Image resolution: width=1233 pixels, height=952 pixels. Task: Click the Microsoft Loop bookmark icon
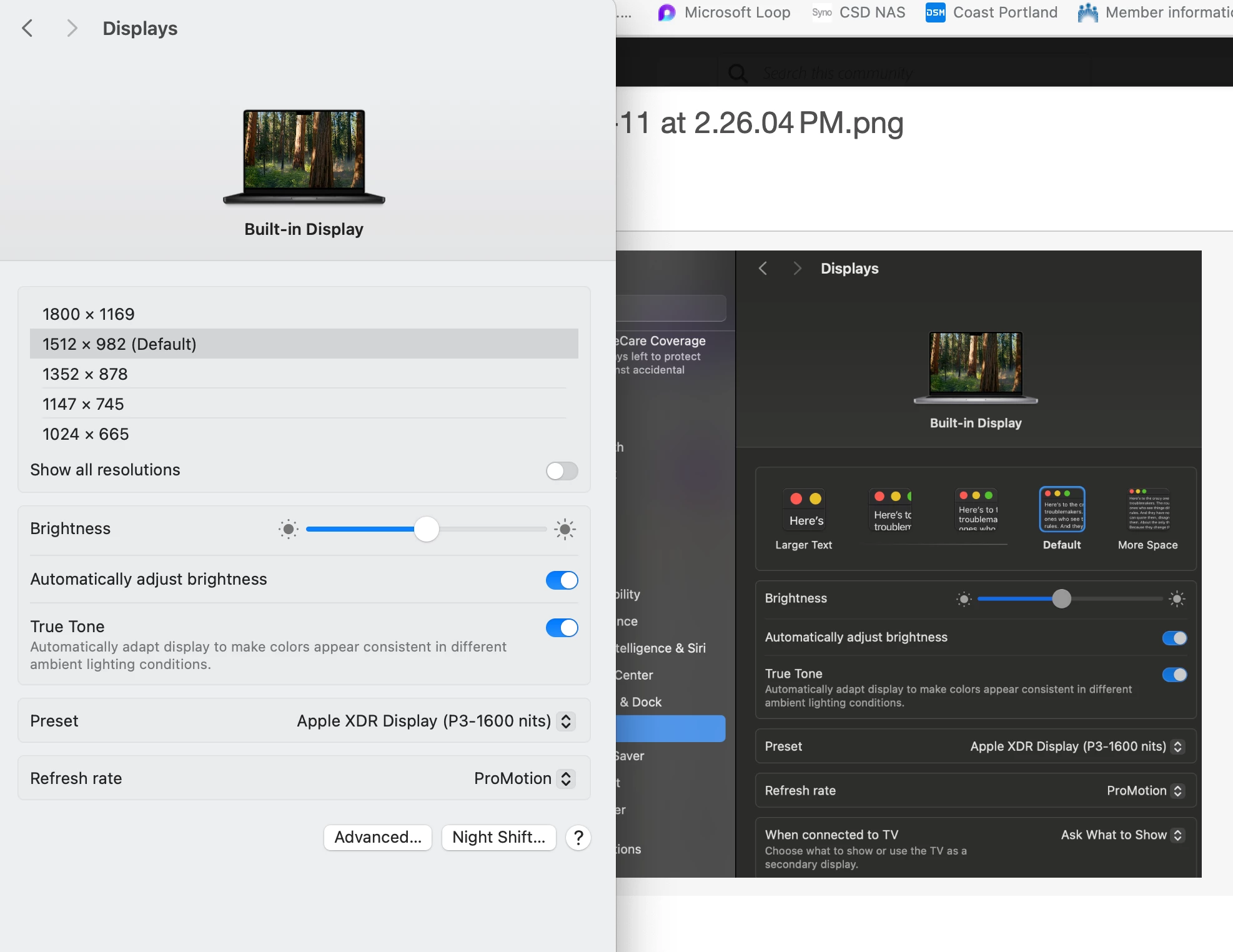coord(666,12)
